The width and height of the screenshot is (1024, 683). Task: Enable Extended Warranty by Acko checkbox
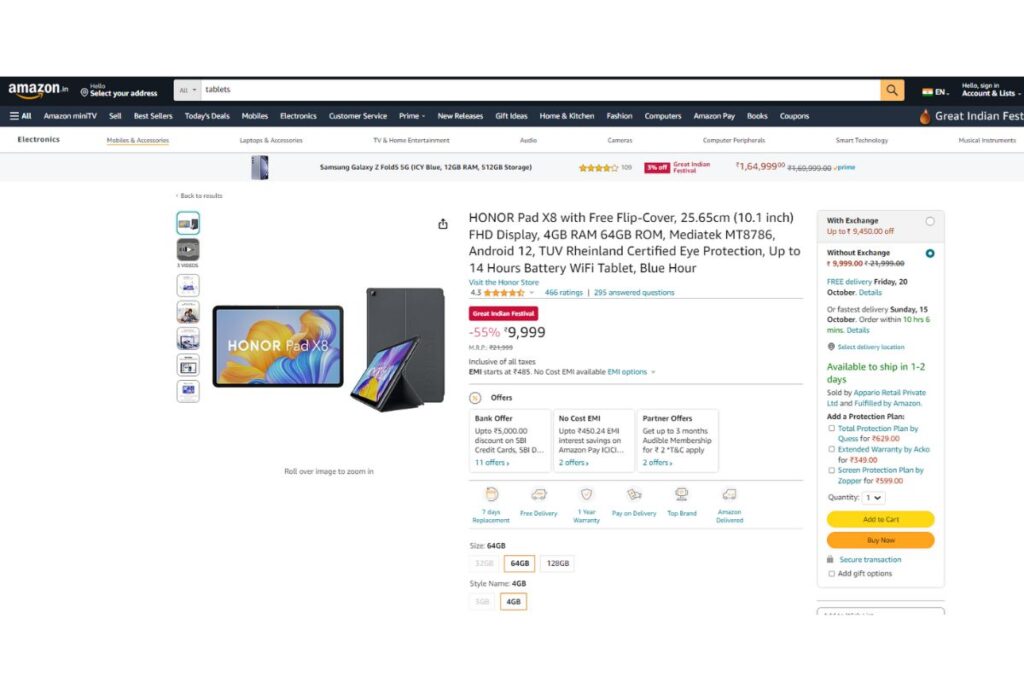pos(831,449)
